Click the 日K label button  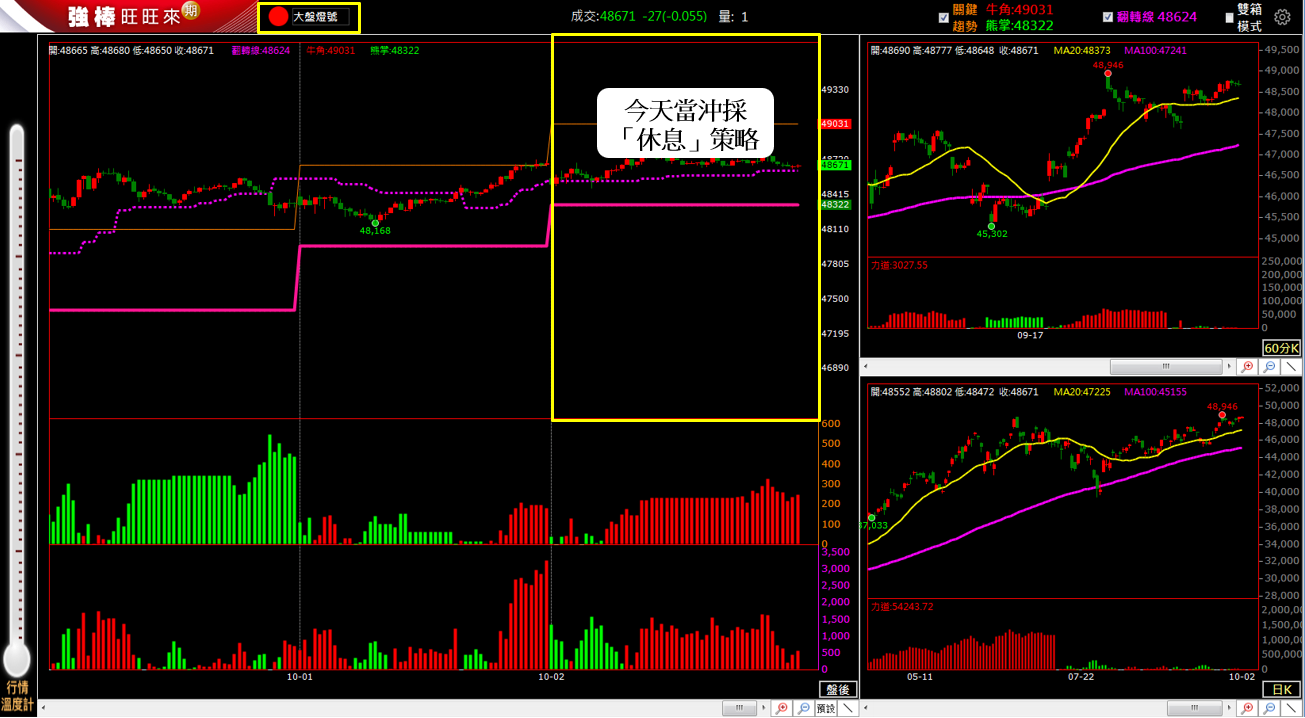[x=1282, y=689]
